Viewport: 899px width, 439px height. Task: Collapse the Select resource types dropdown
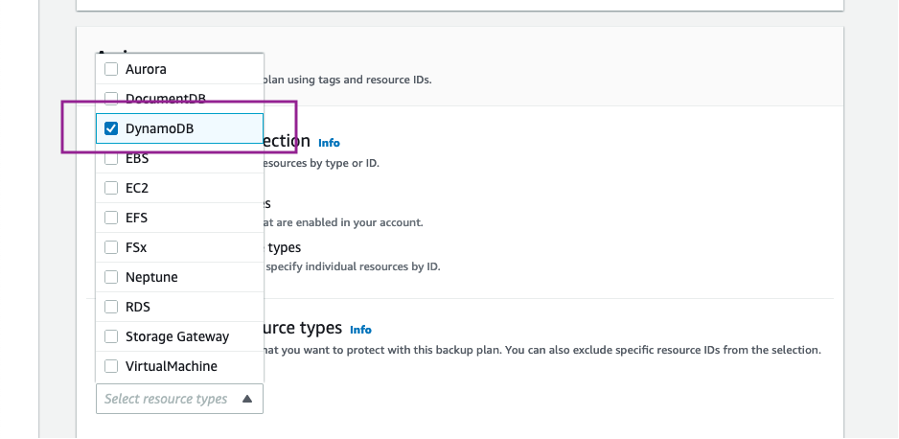[x=179, y=399]
